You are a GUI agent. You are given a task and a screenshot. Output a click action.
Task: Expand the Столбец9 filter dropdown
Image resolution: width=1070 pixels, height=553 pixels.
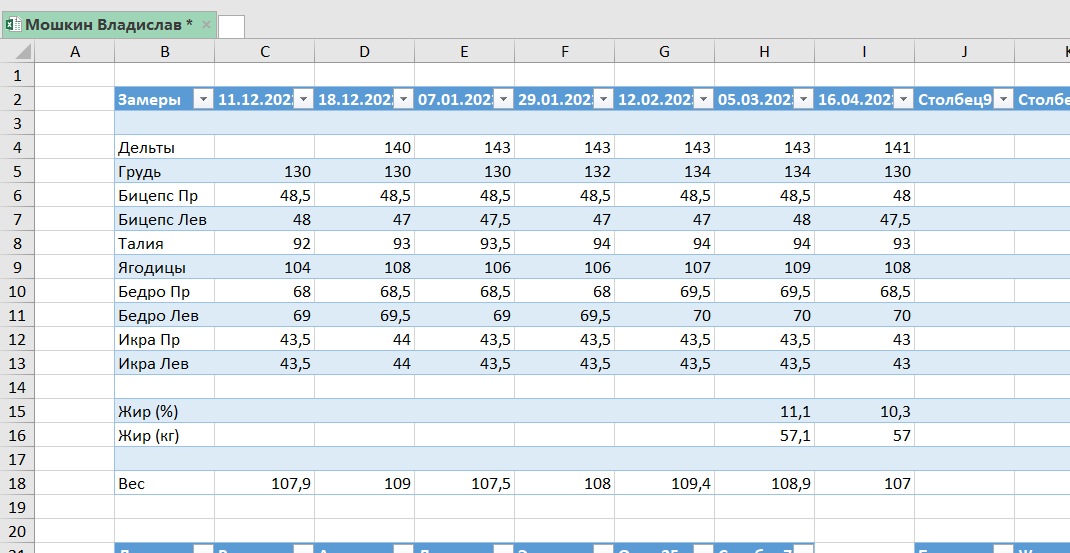click(x=1003, y=100)
